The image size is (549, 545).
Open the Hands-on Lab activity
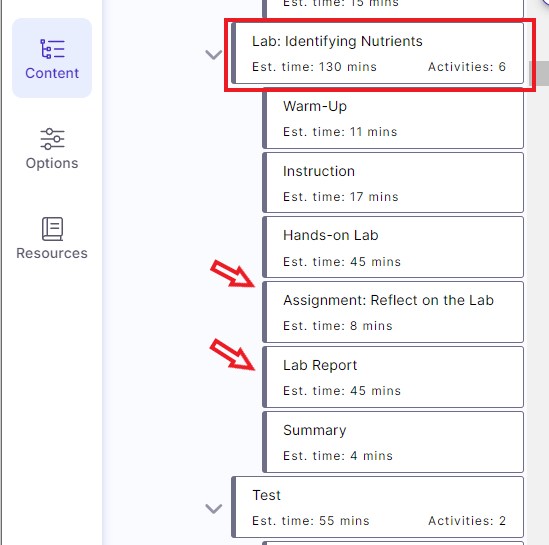point(393,247)
